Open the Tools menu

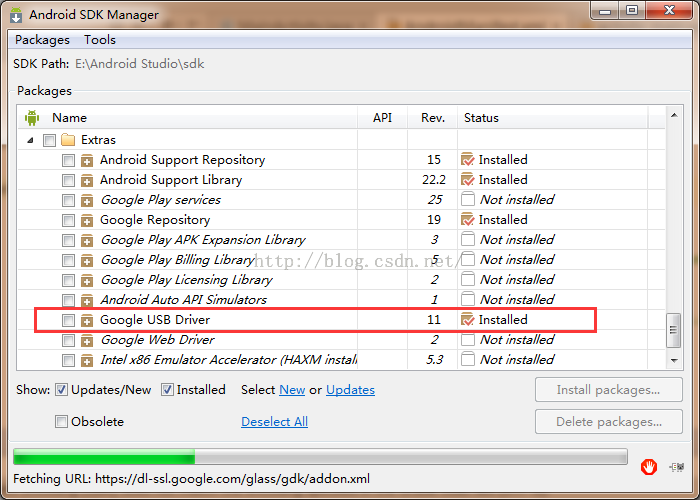pos(100,40)
